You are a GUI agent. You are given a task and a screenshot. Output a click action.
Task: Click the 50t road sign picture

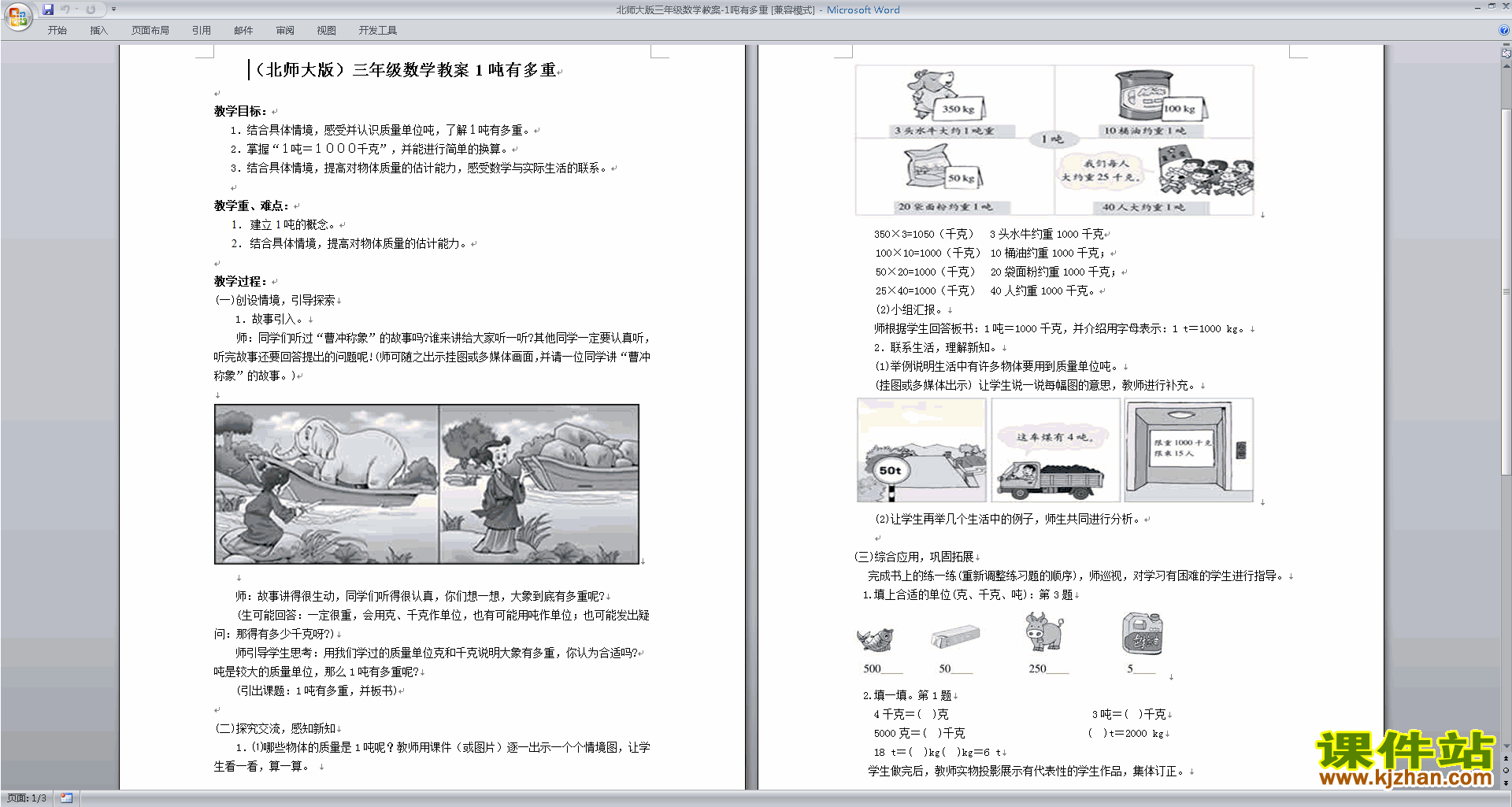tap(921, 450)
